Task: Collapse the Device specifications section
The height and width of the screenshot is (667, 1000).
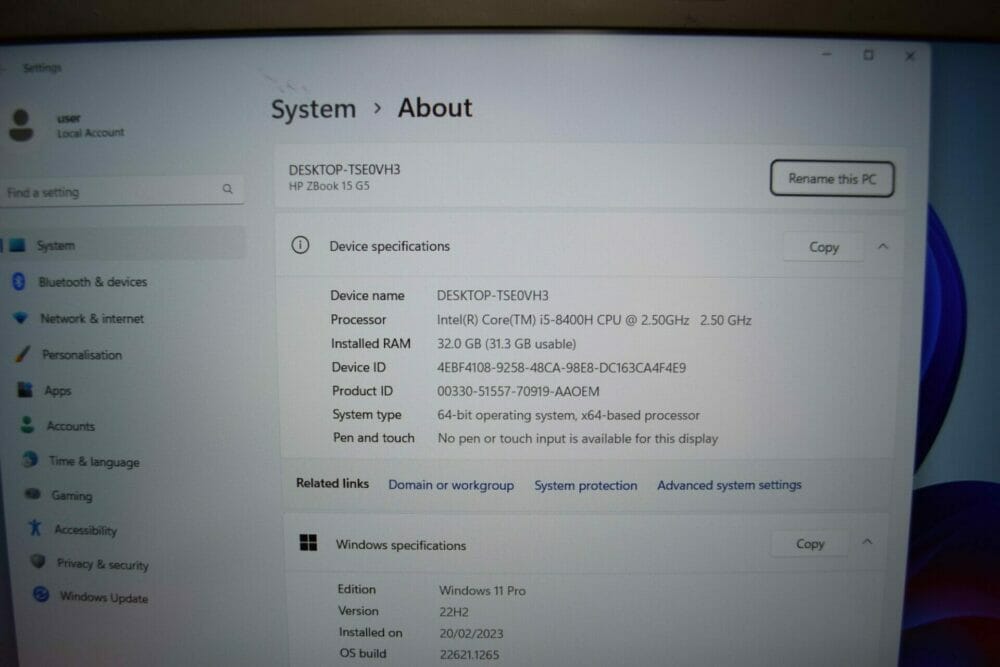Action: click(883, 246)
